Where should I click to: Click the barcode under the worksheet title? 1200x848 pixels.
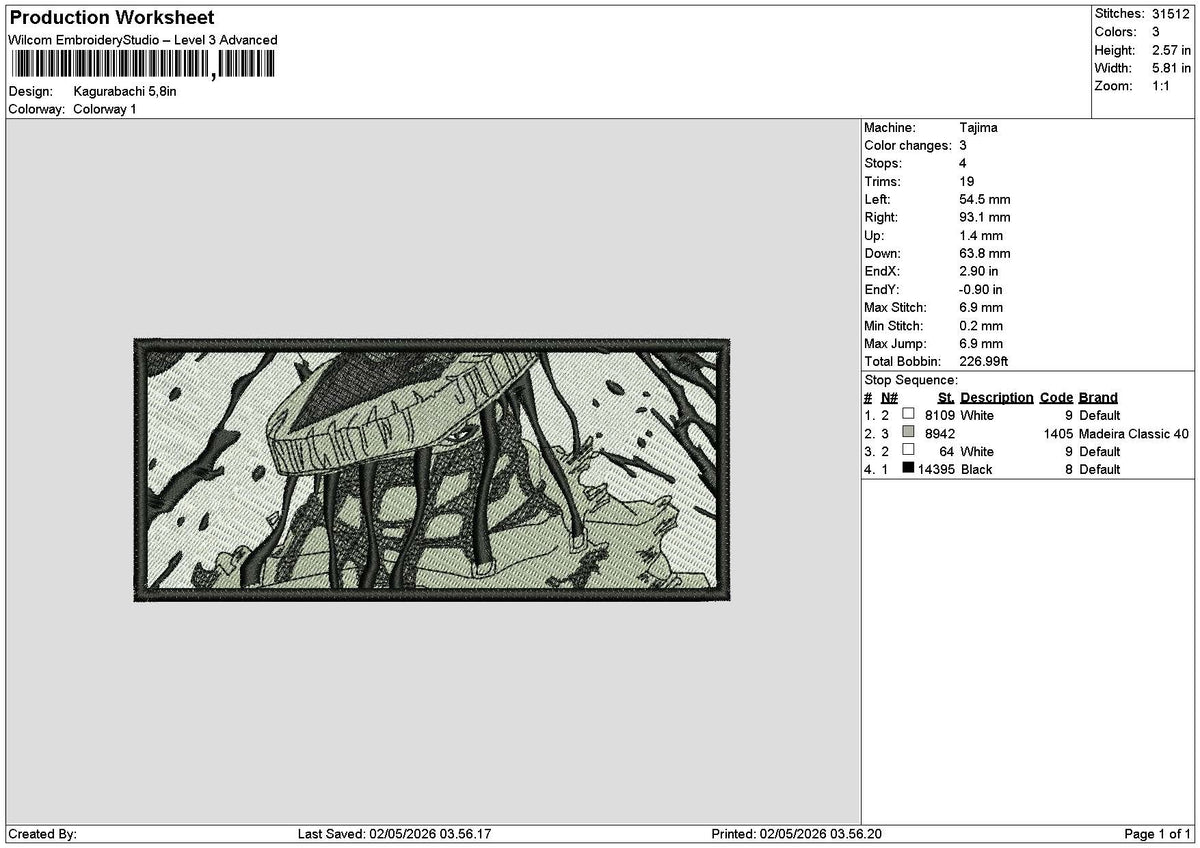[x=141, y=65]
